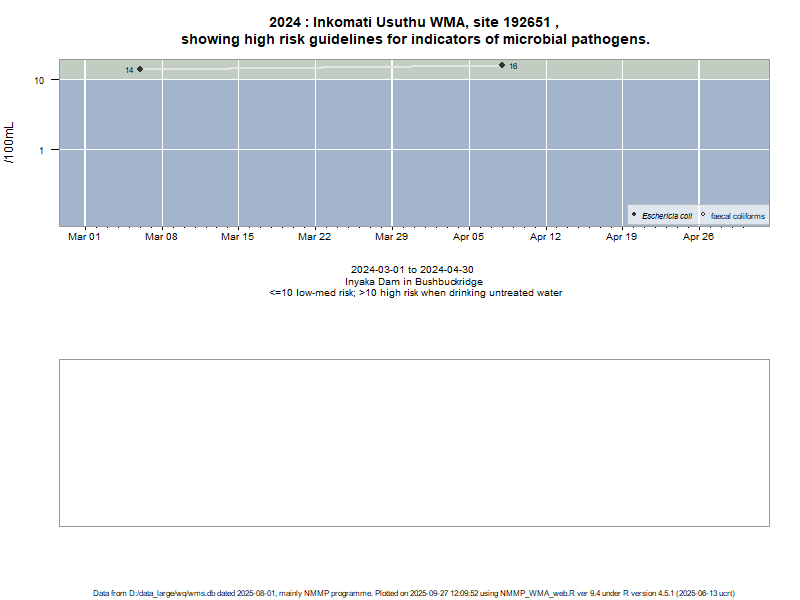Image resolution: width=800 pixels, height=600 pixels.
Task: Click the low-med risk guideline note
Action: (415, 293)
